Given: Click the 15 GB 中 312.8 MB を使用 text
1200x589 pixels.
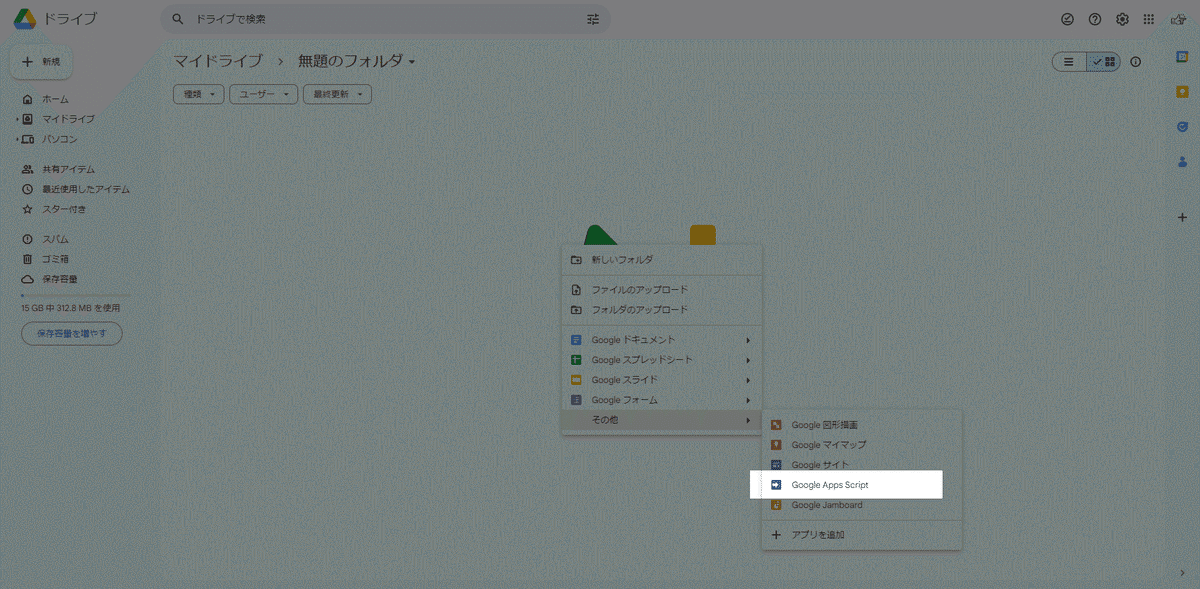Looking at the screenshot, I should coord(70,308).
